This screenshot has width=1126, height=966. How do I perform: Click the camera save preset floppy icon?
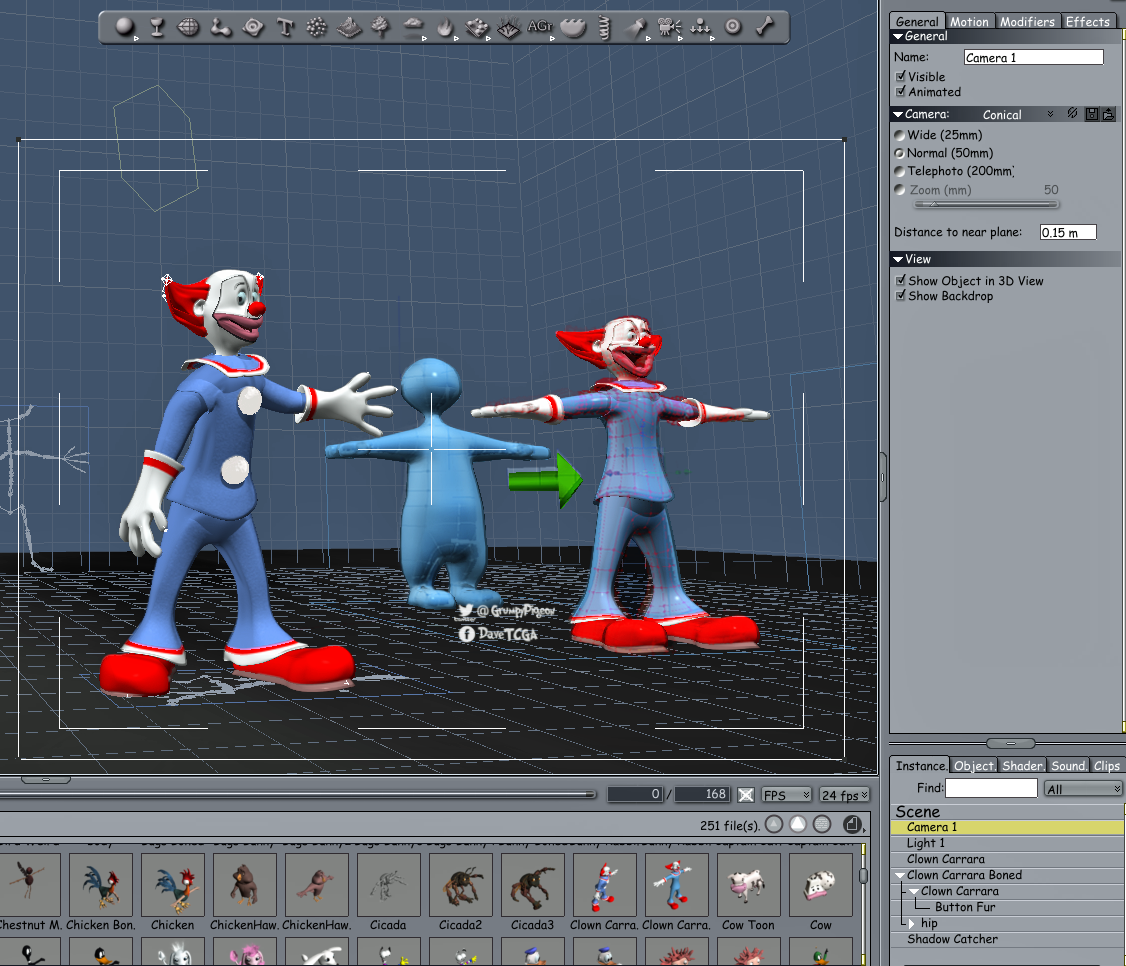pyautogui.click(x=1092, y=114)
